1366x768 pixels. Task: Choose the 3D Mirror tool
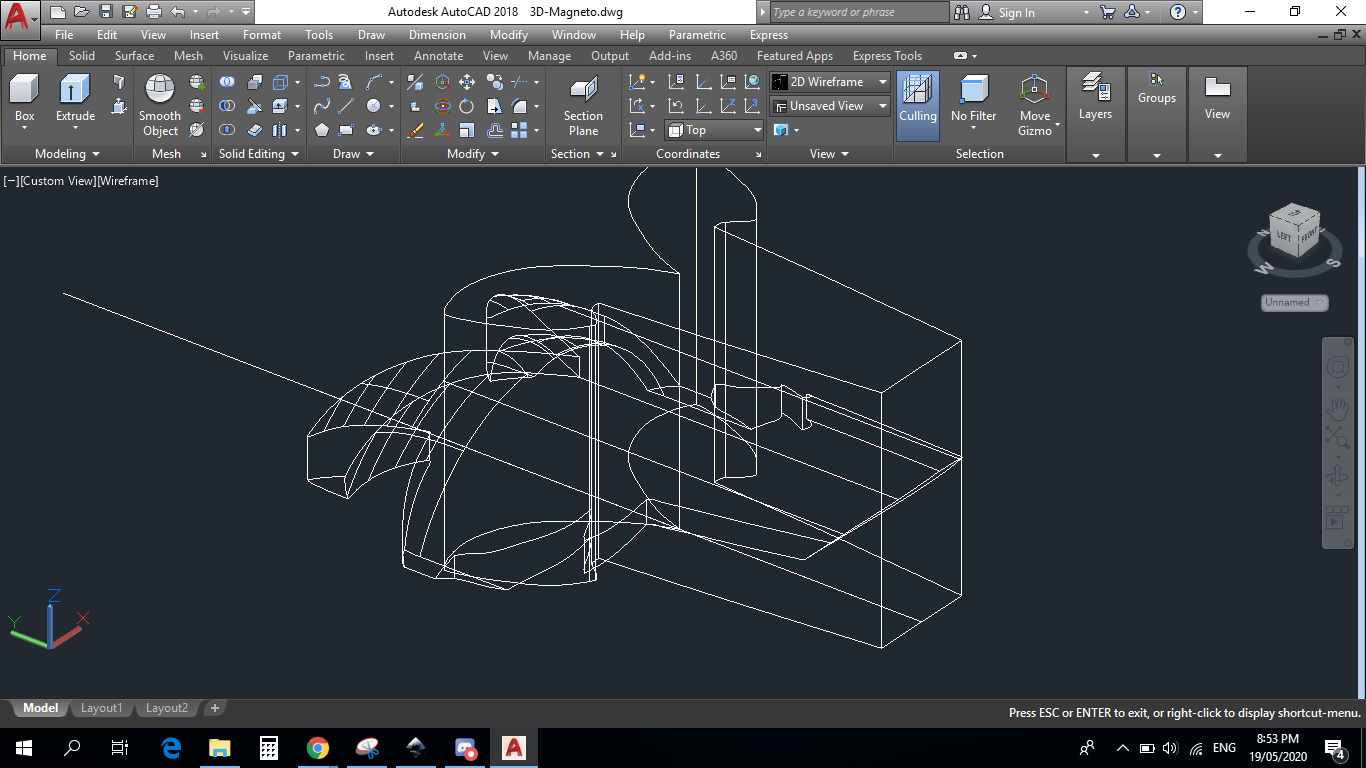coord(416,82)
